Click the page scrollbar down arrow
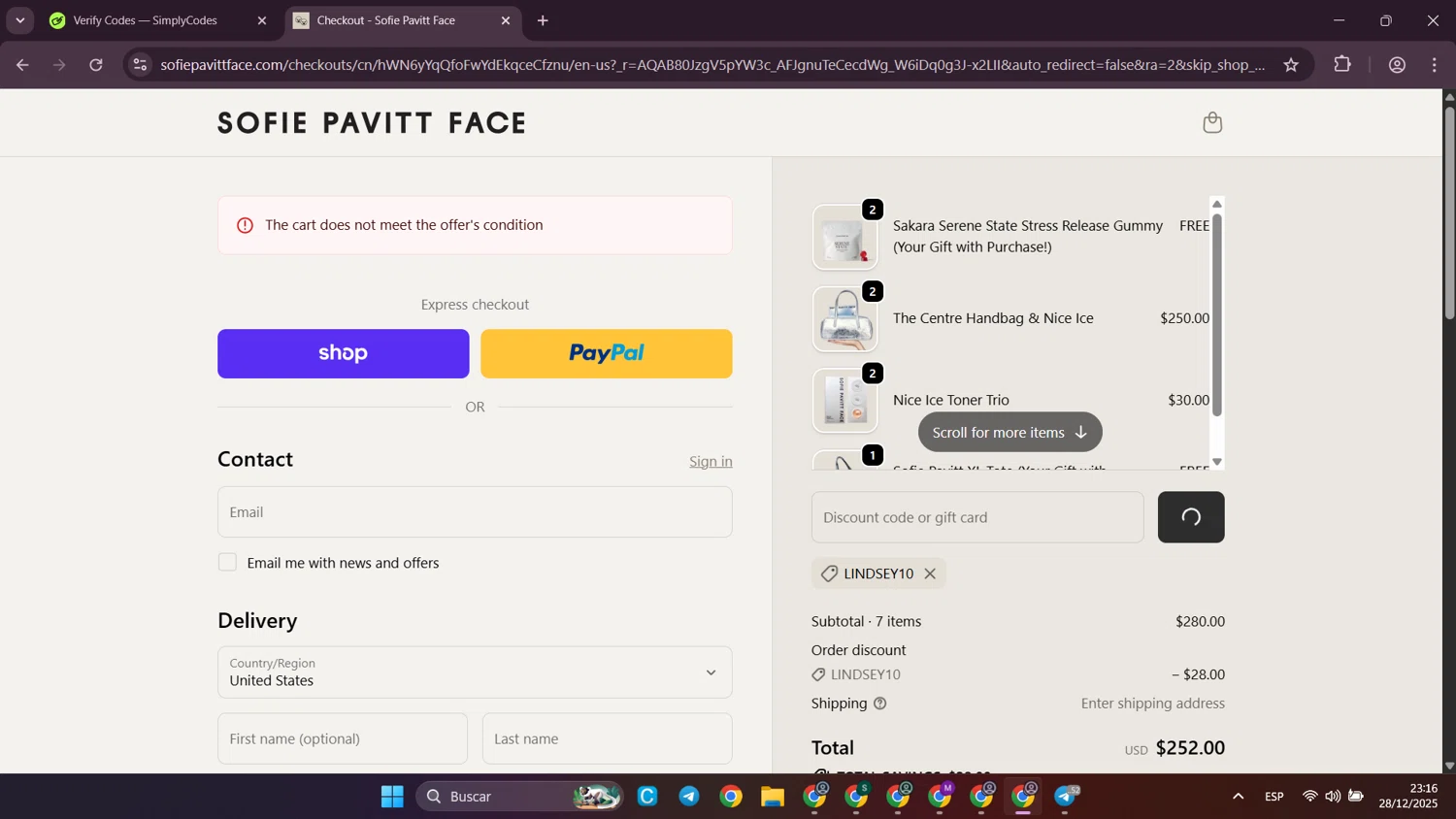Viewport: 1456px width, 819px height. [1449, 766]
